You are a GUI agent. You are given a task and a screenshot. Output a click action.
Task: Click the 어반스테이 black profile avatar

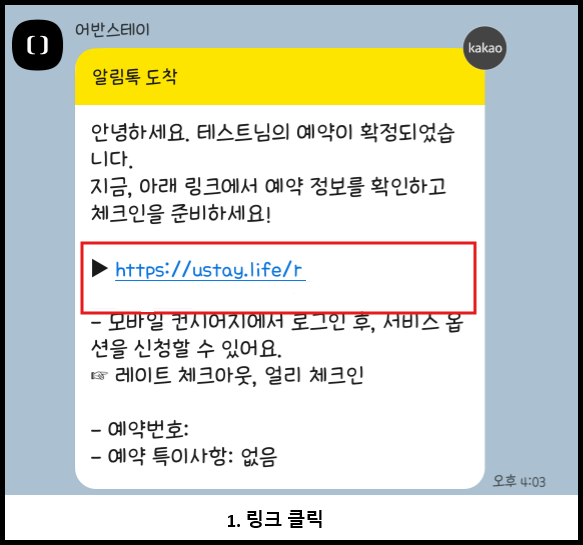pos(38,45)
